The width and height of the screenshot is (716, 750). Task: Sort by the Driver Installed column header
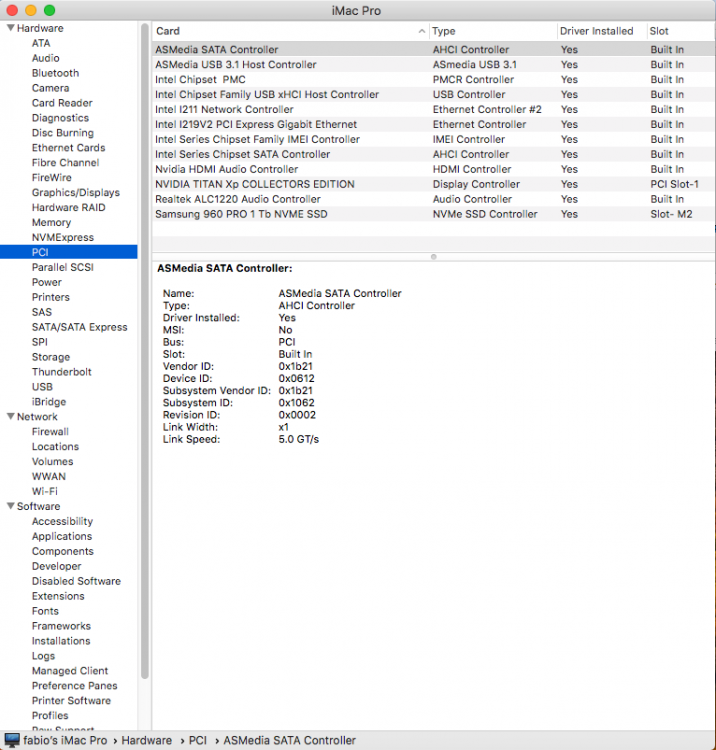click(x=602, y=31)
